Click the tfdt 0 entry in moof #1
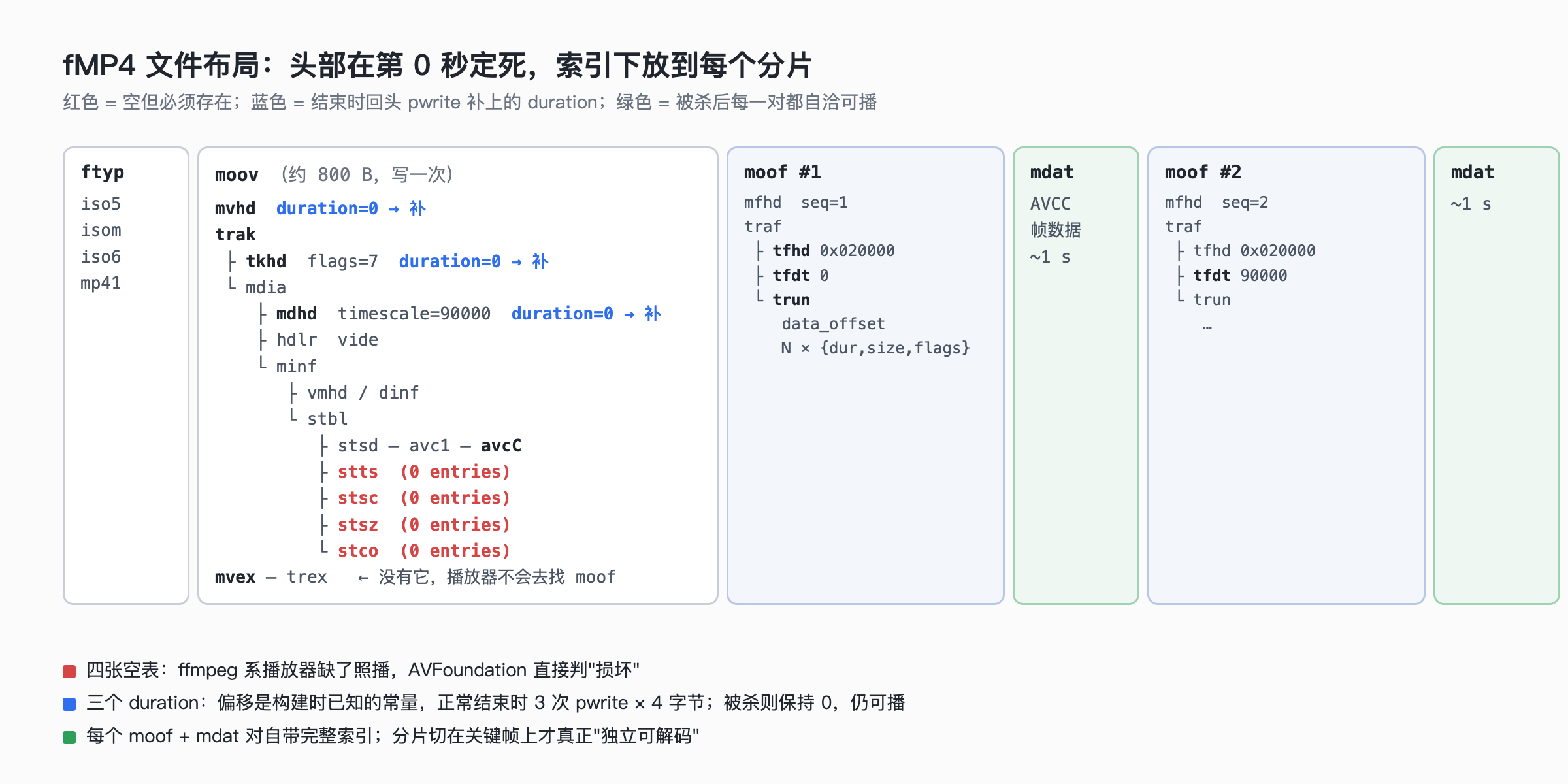 (x=800, y=276)
